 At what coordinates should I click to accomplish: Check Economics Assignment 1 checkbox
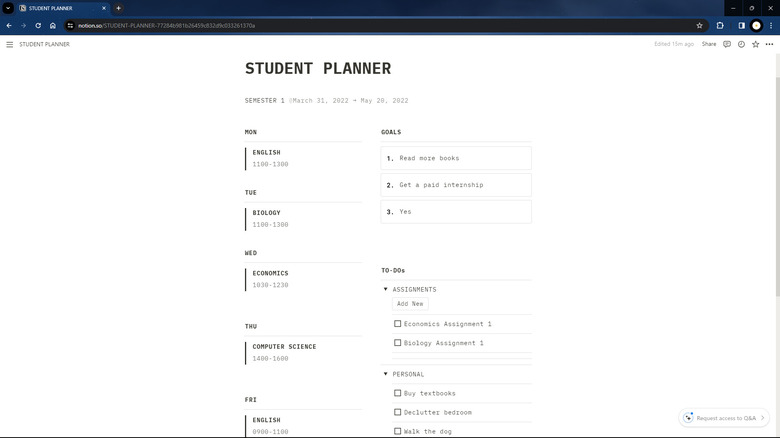pyautogui.click(x=397, y=324)
